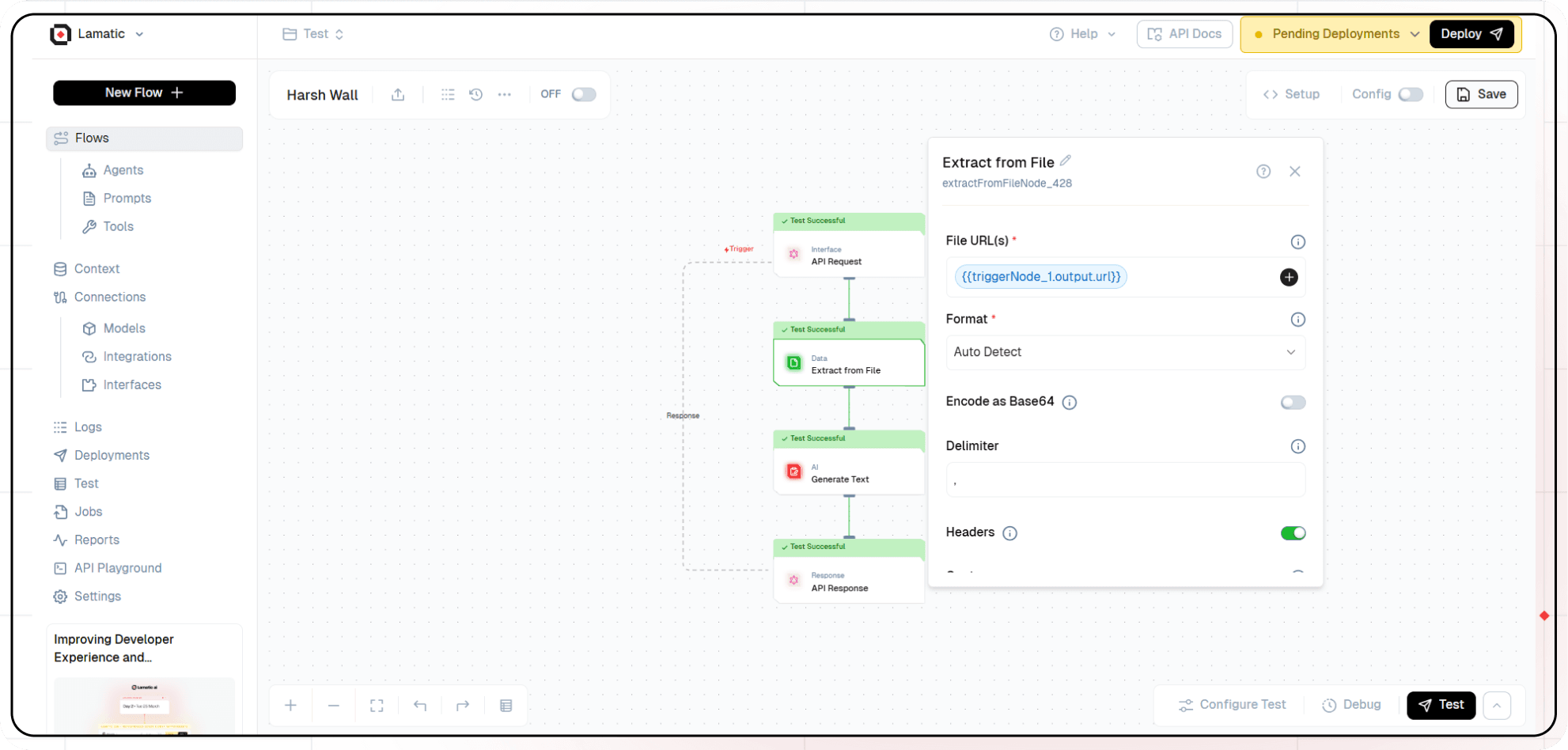The width and height of the screenshot is (1568, 750).
Task: Open the flow list view icon
Action: 448,94
